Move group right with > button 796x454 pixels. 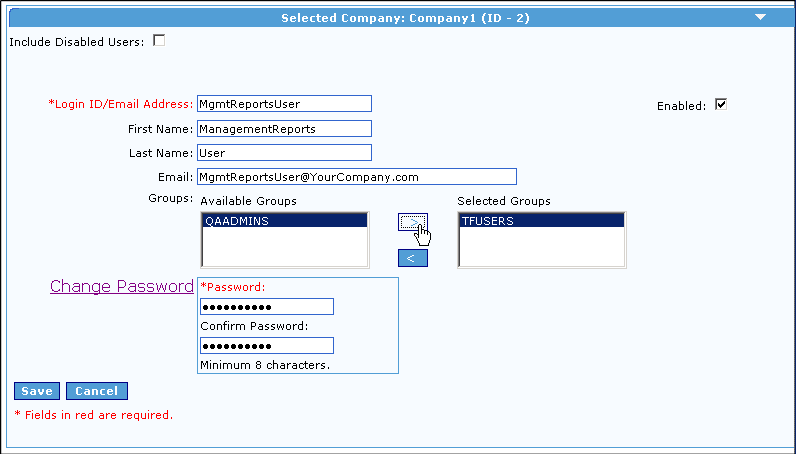pyautogui.click(x=413, y=222)
